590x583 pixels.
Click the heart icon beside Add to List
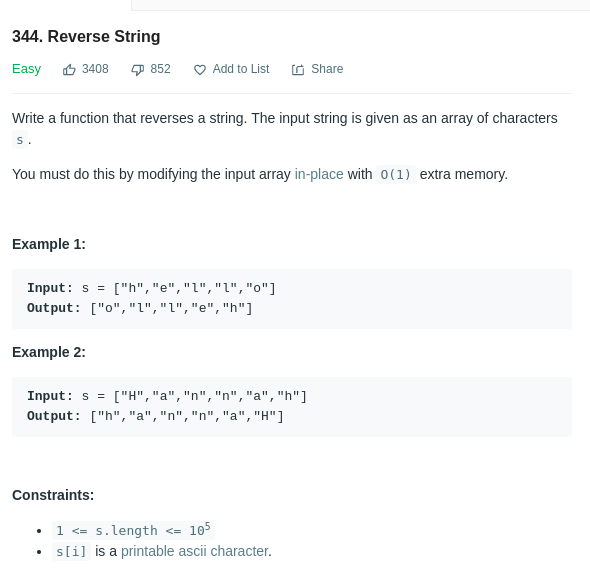click(x=200, y=70)
